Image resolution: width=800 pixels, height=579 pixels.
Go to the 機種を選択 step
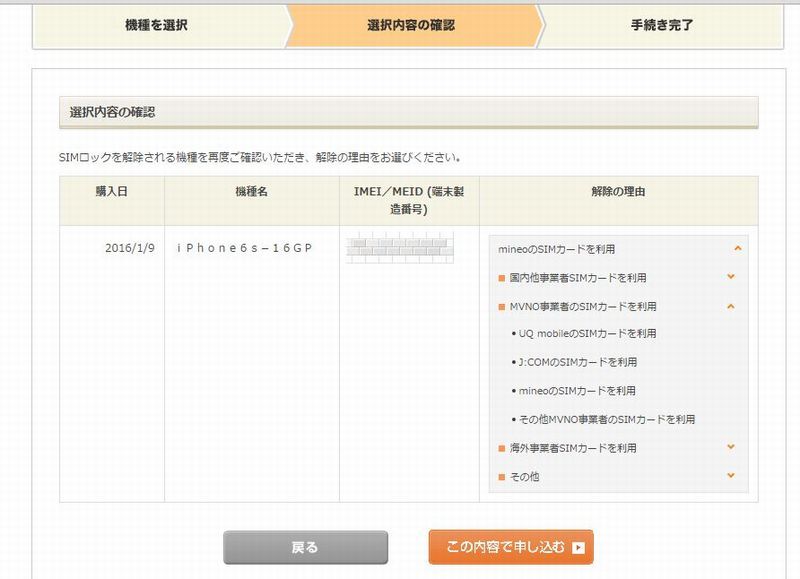(x=156, y=25)
